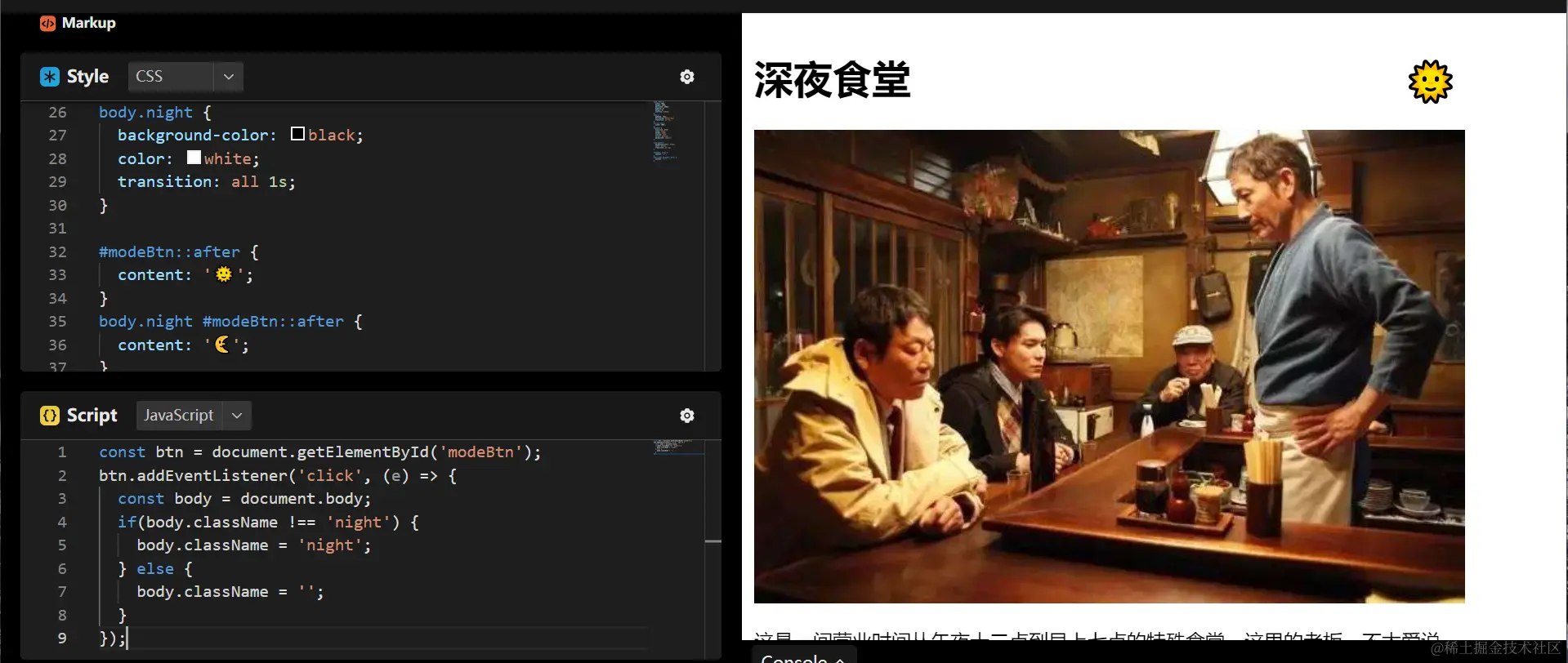This screenshot has width=1568, height=663.
Task: Click the 深夜食堂 heading in preview
Action: coord(832,80)
